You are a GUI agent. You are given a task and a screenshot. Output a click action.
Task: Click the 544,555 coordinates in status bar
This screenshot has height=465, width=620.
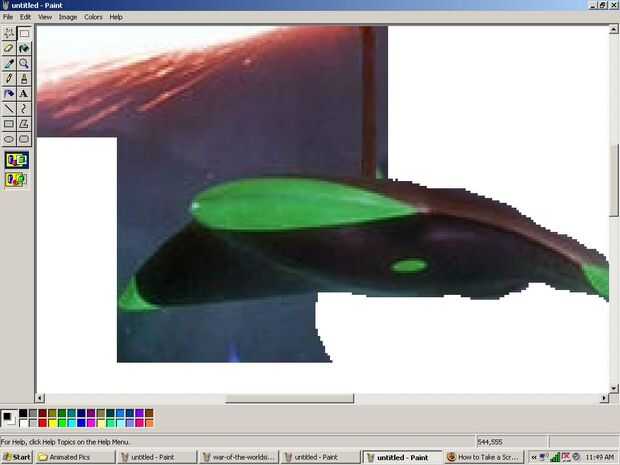tap(490, 442)
